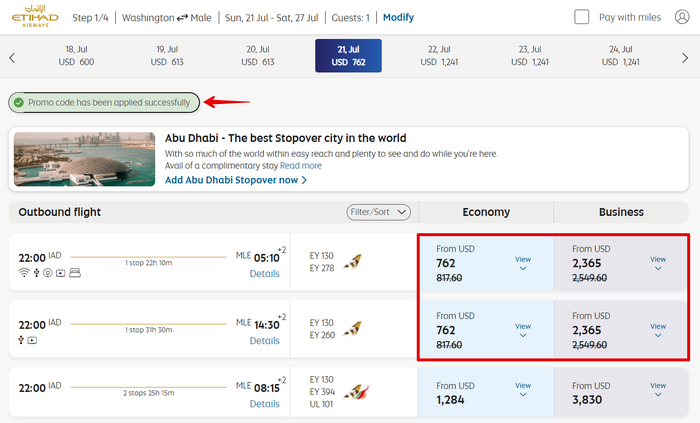700x423 pixels.
Task: Expand Economy View for the 05:10 arrival flight
Action: 523,263
